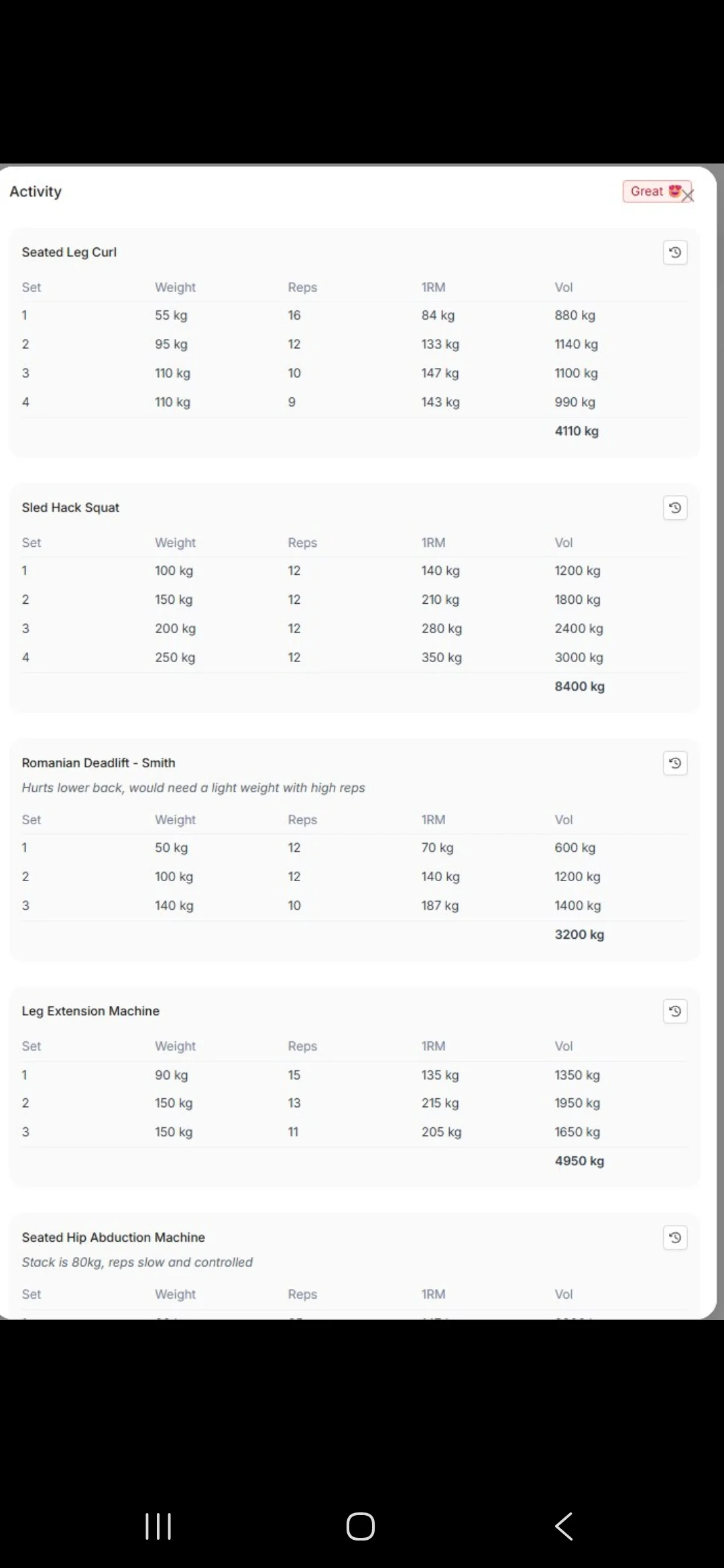724x1568 pixels.
Task: Select the Leg Extension Machine title
Action: coord(90,1010)
